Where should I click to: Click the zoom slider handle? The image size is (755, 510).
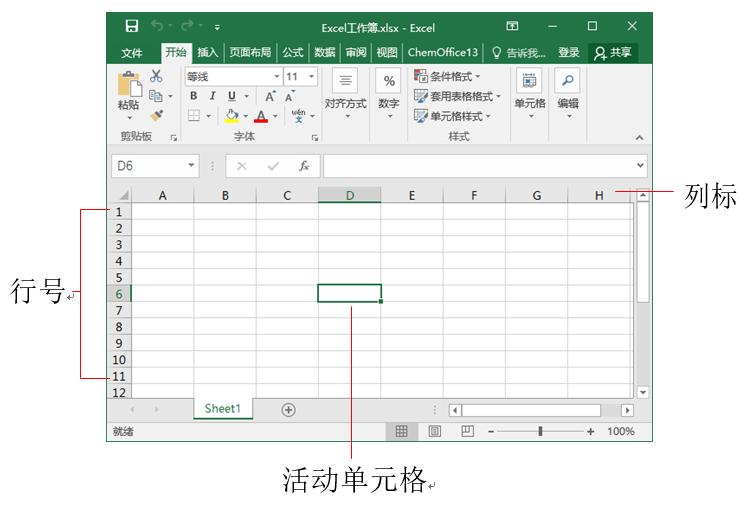(540, 431)
